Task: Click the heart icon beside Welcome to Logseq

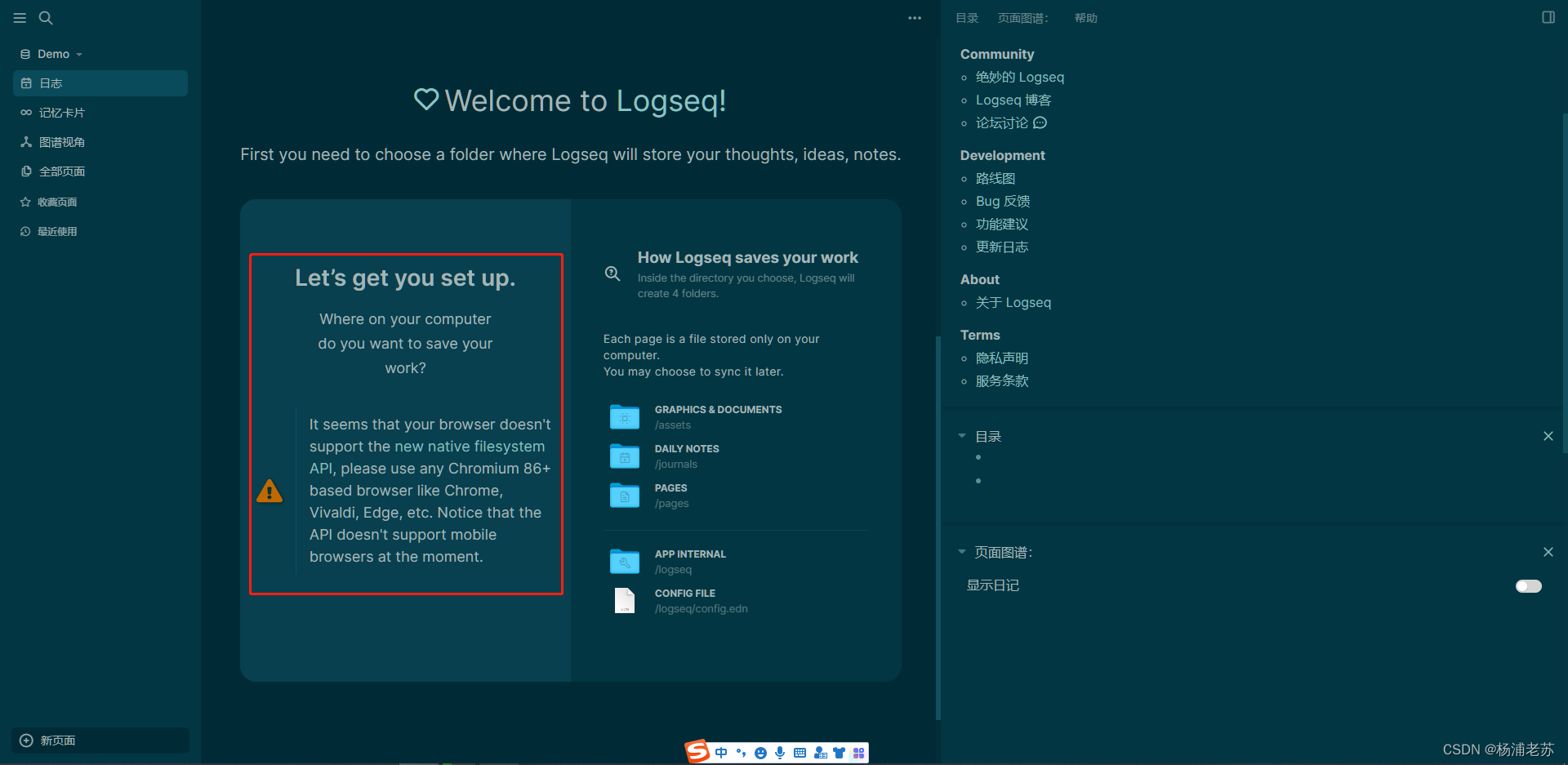Action: pyautogui.click(x=426, y=100)
